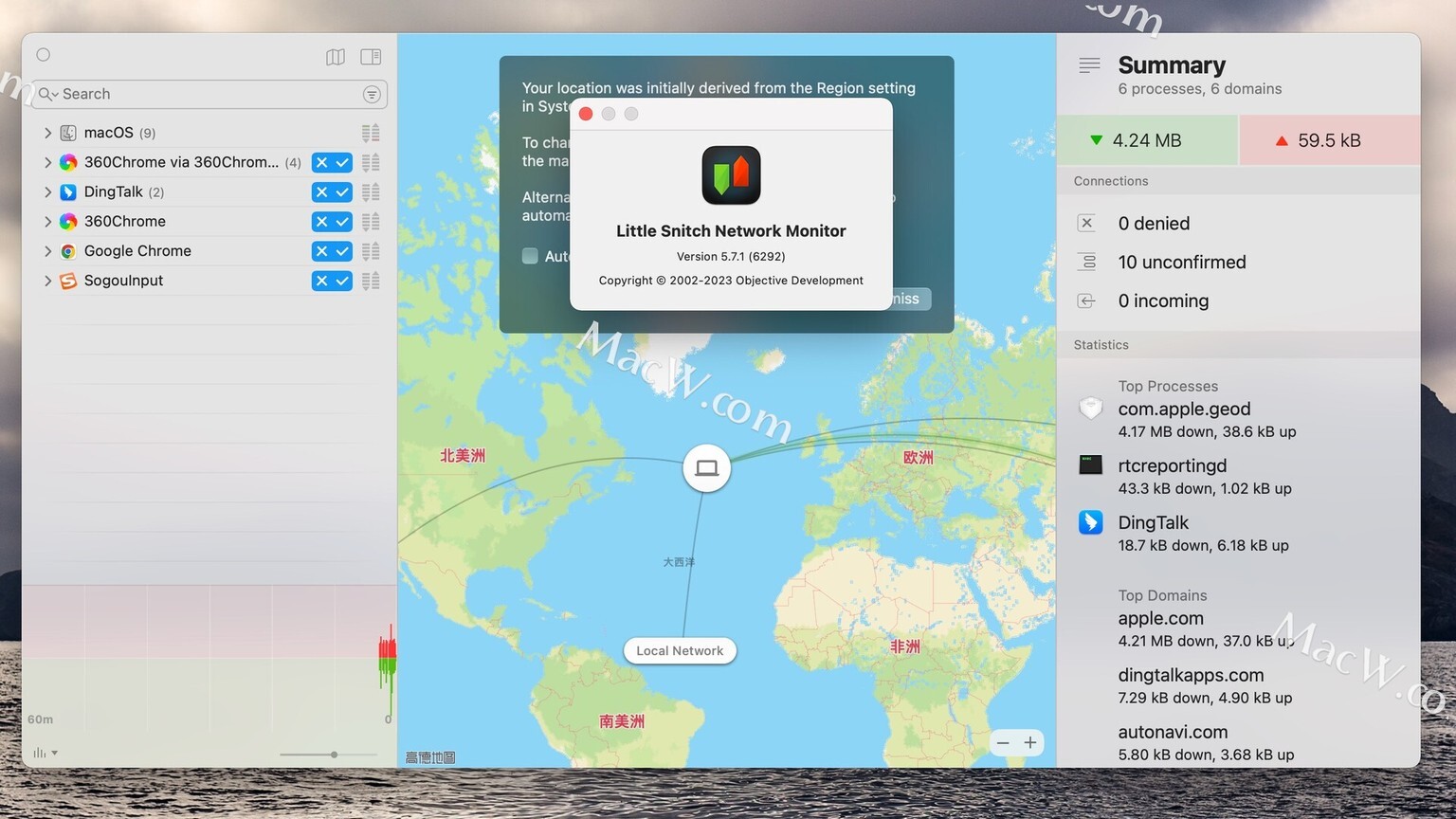
Task: Click the Local Network label on map
Action: pyautogui.click(x=680, y=651)
